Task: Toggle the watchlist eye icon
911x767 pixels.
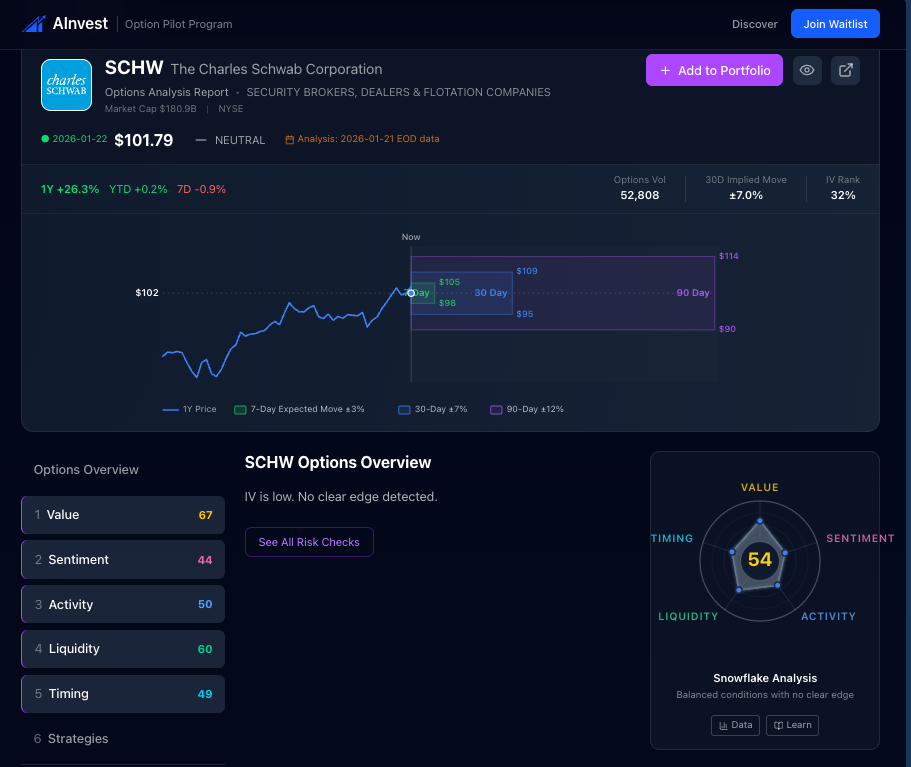Action: pos(807,70)
